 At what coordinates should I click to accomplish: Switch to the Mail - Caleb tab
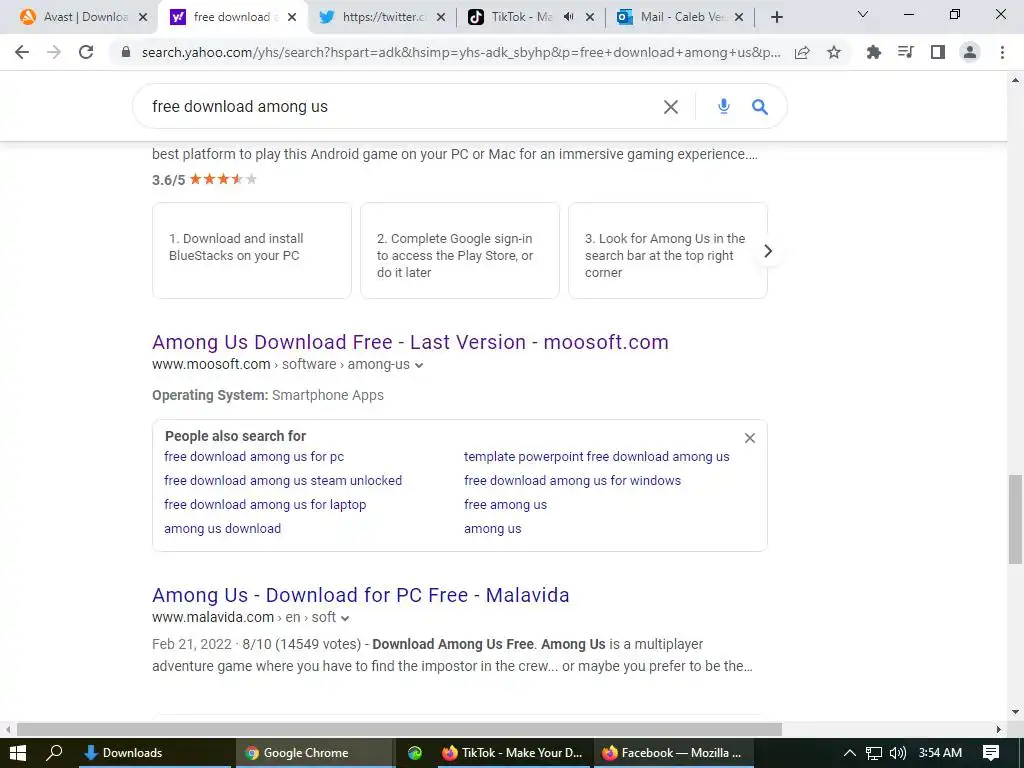(x=678, y=17)
